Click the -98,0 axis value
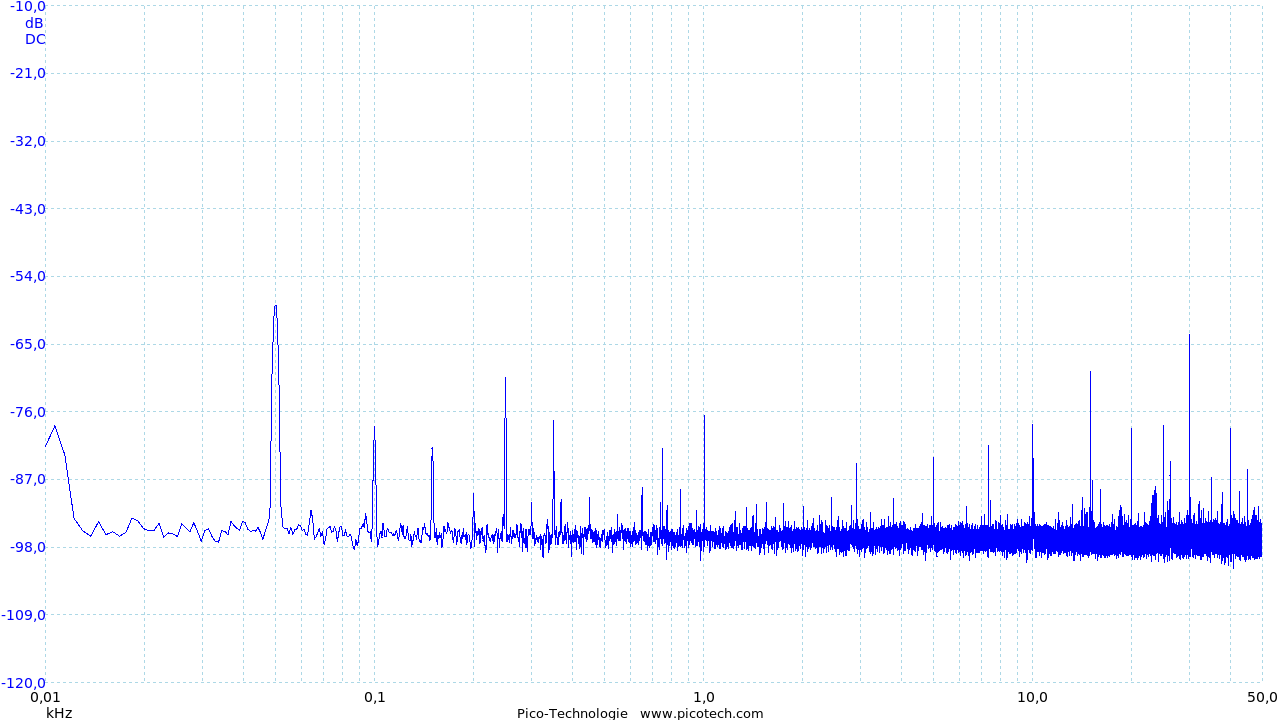Image resolution: width=1280 pixels, height=720 pixels. tap(28, 547)
